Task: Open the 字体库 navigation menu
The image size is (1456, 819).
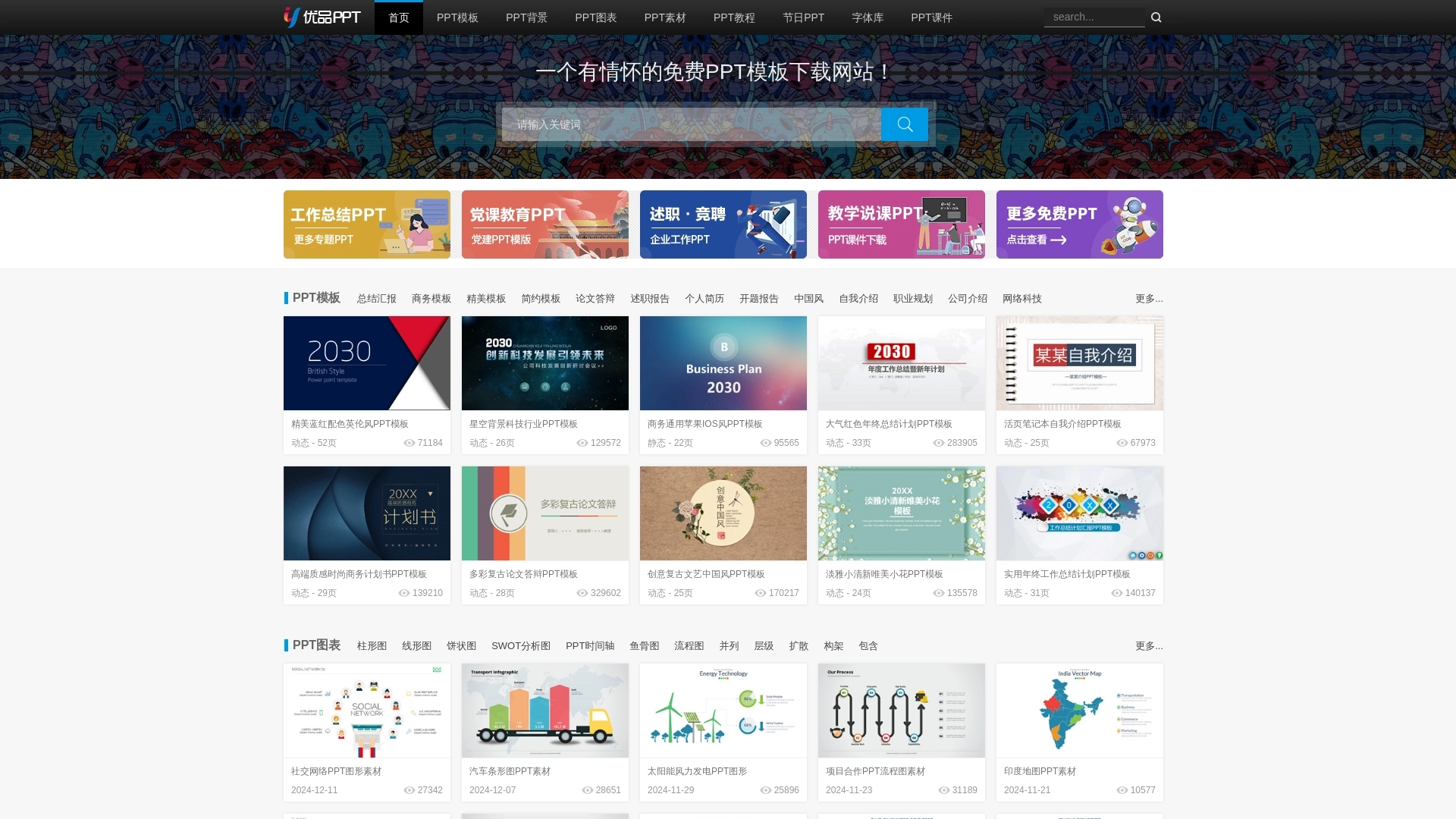Action: coord(868,17)
